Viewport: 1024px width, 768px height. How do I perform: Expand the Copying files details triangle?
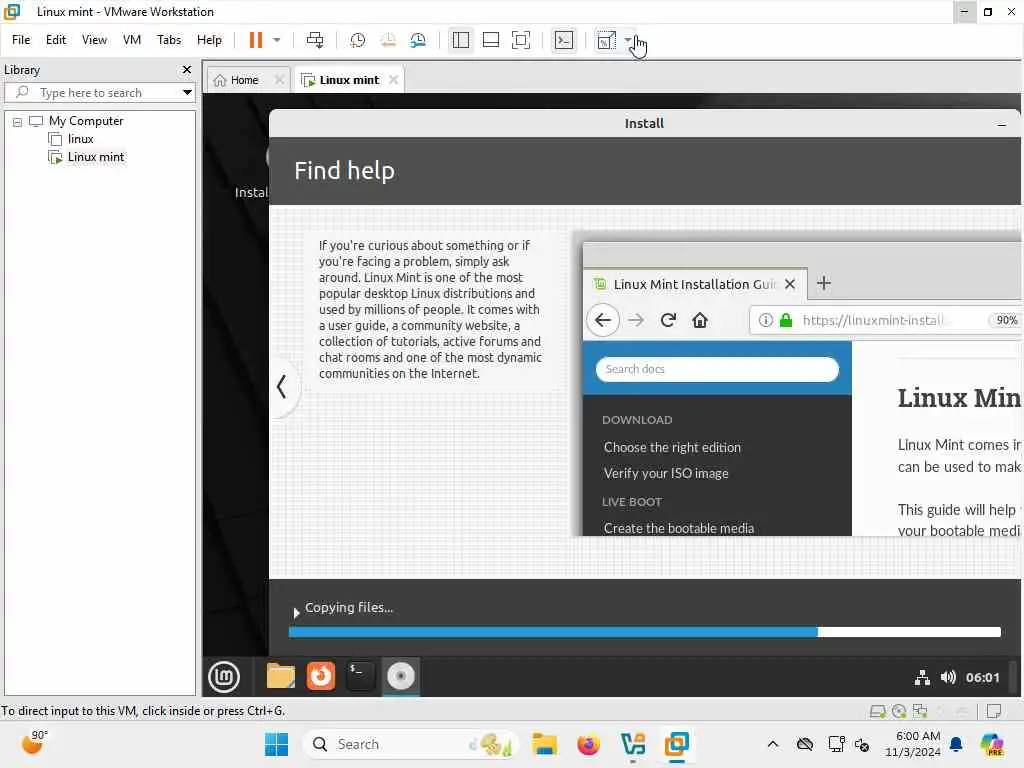click(296, 613)
